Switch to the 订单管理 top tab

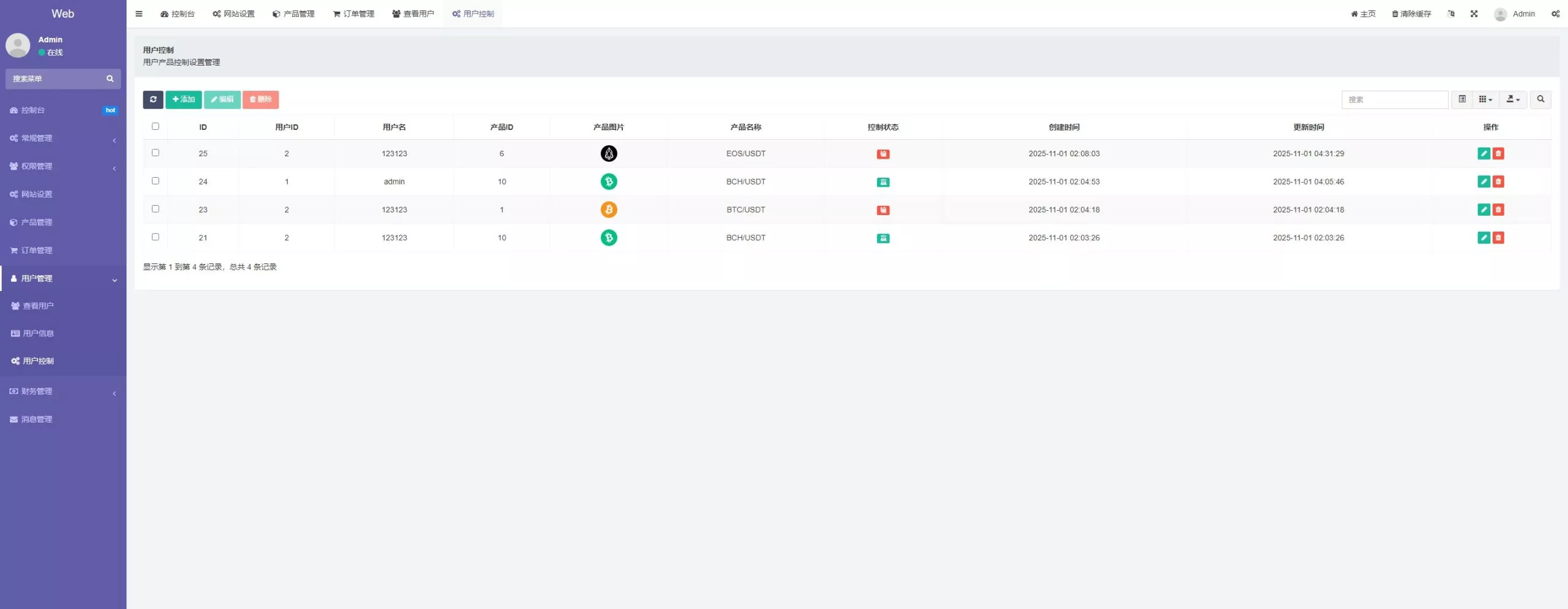pos(353,13)
